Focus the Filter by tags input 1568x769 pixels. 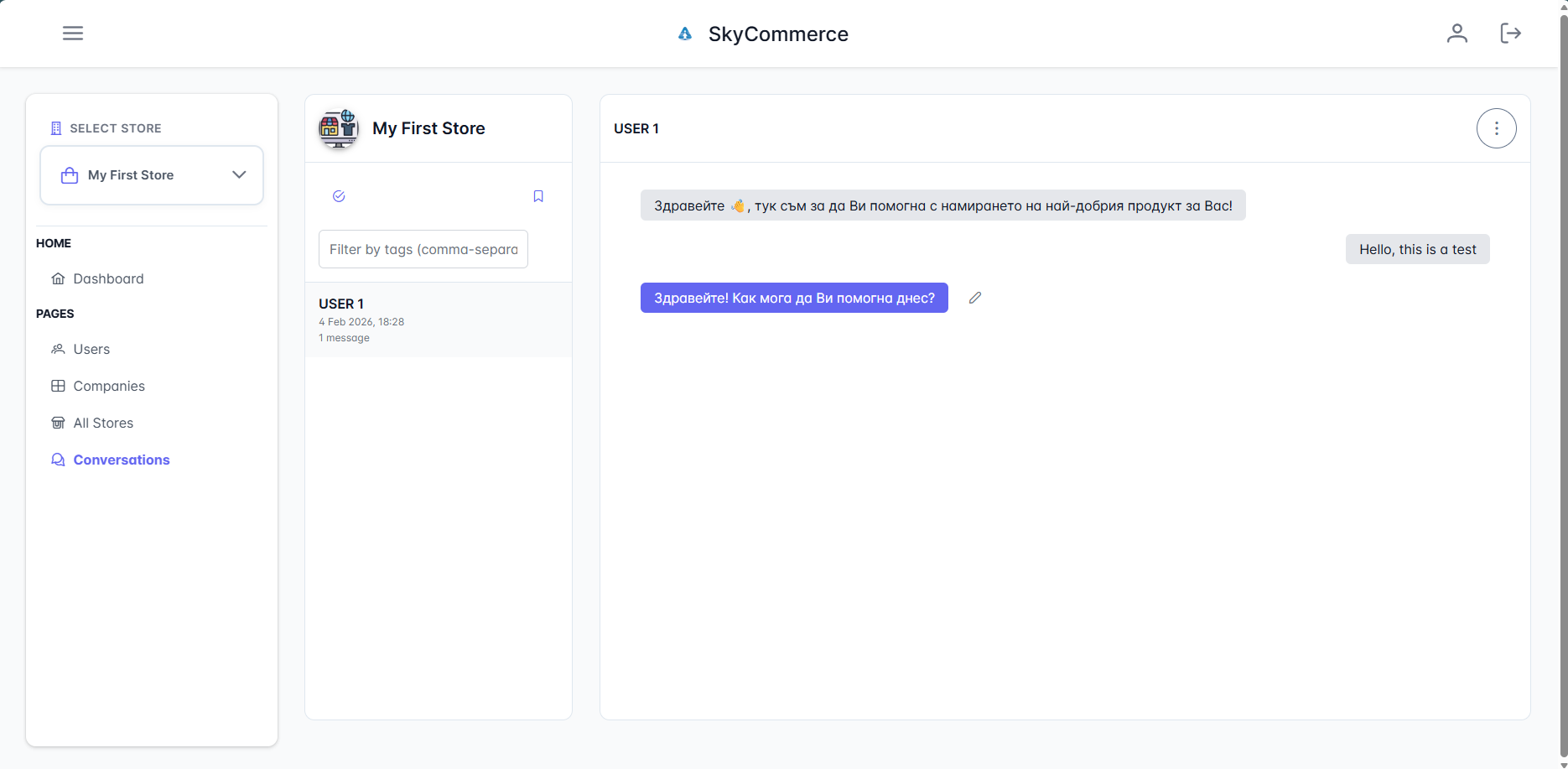(423, 249)
